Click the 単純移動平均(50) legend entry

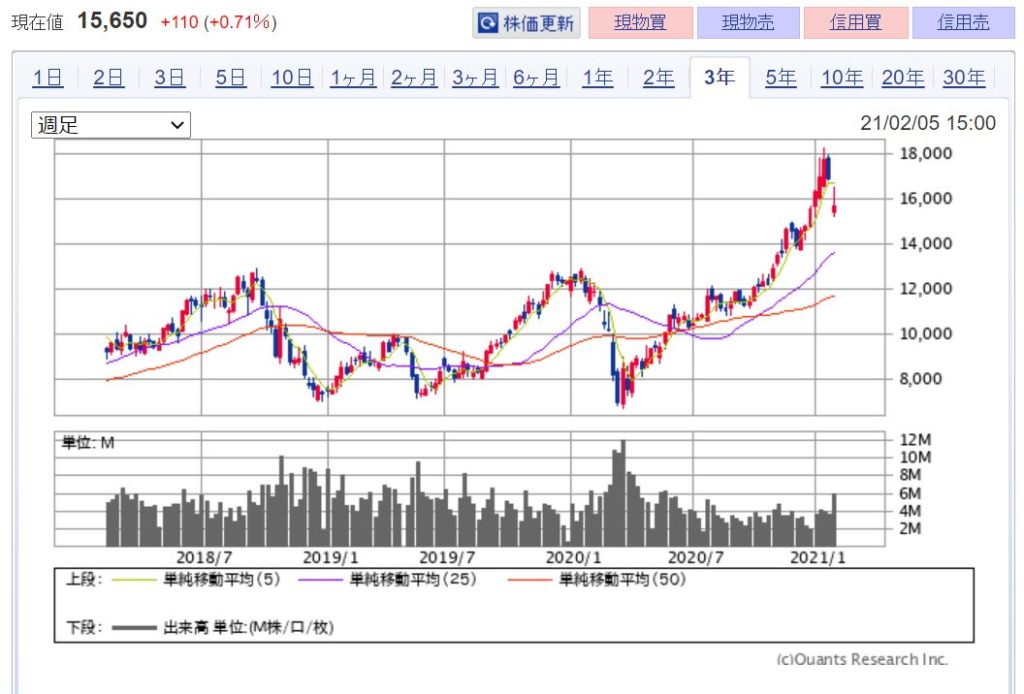tap(597, 579)
